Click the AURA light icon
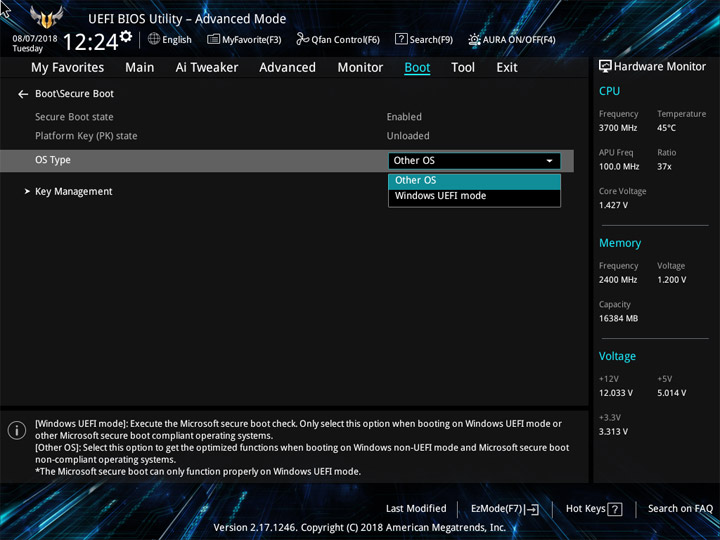The width and height of the screenshot is (720, 540). click(474, 39)
